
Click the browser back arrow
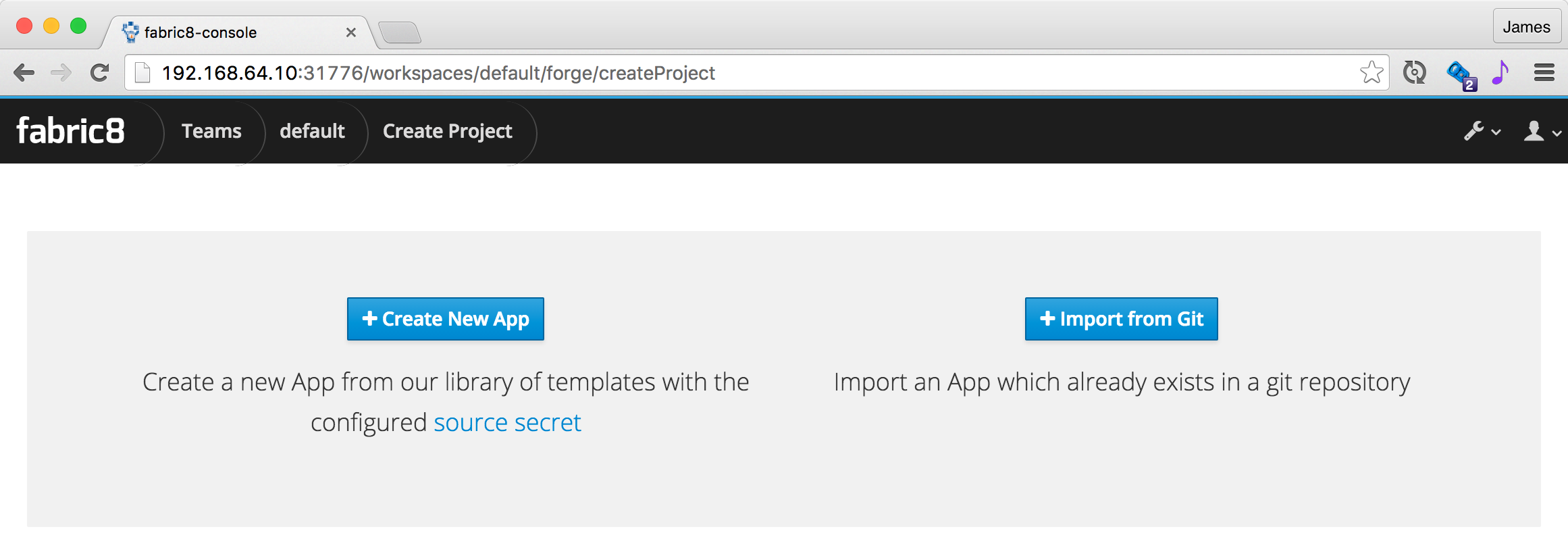point(24,72)
